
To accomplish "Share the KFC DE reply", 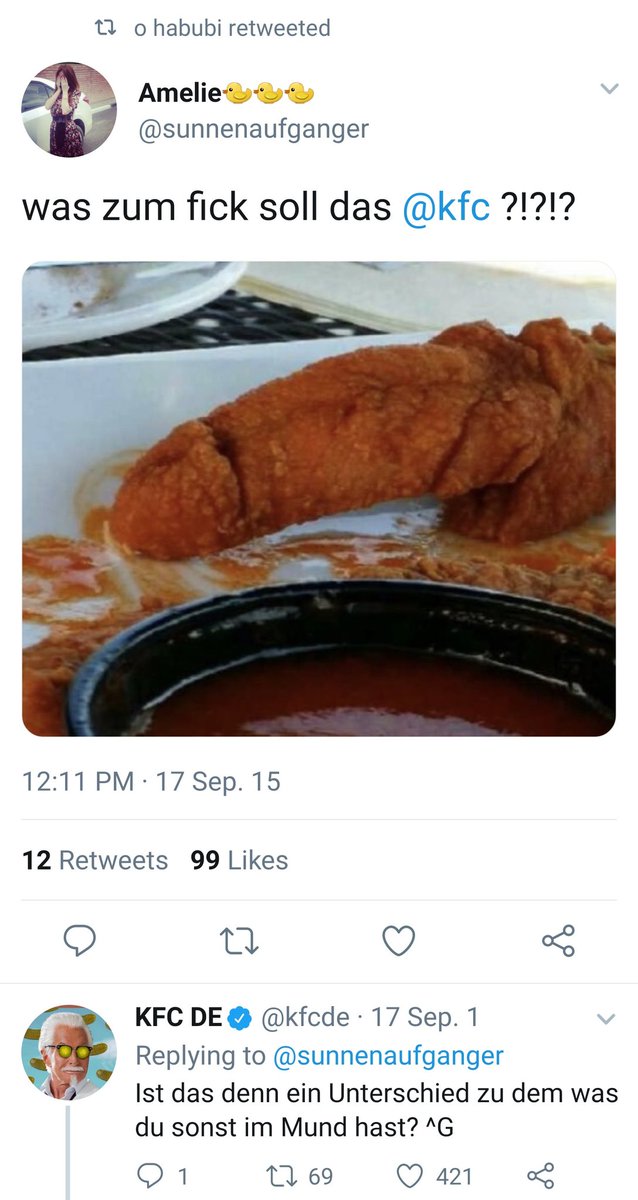I will pos(540,1175).
